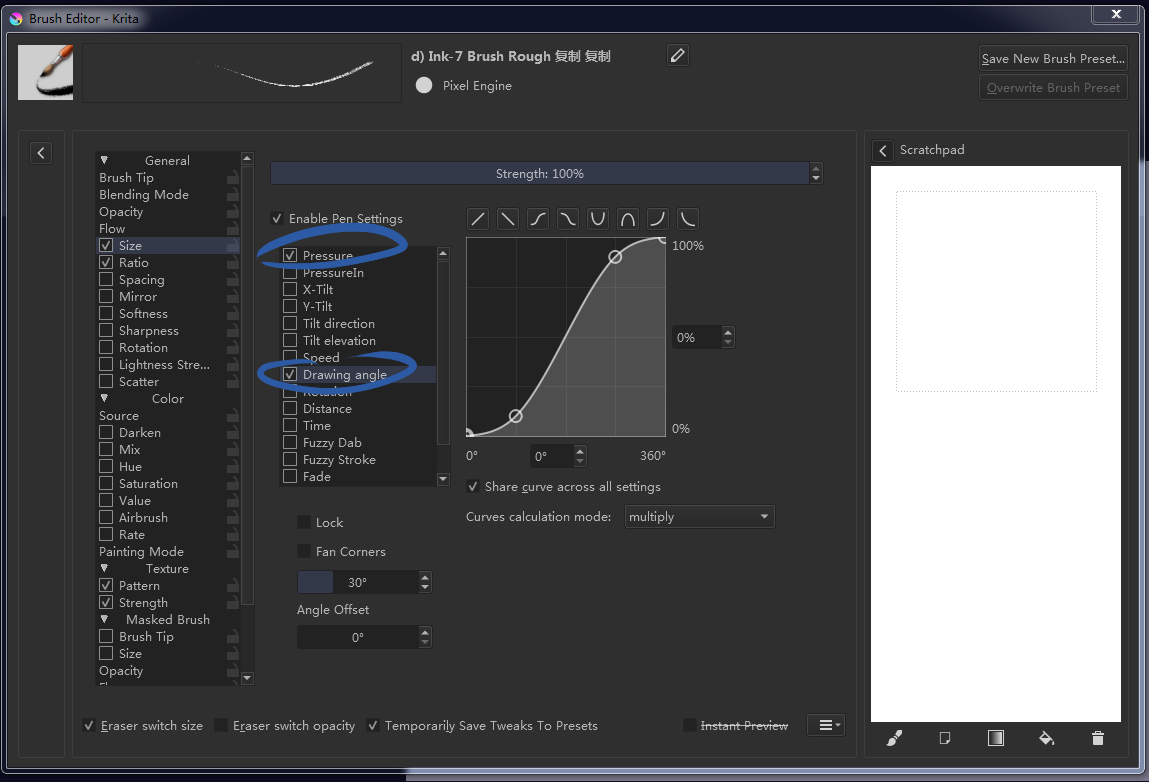Viewport: 1149px width, 782px height.
Task: Fill scratchpad with background color bucket
Action: [x=1046, y=738]
